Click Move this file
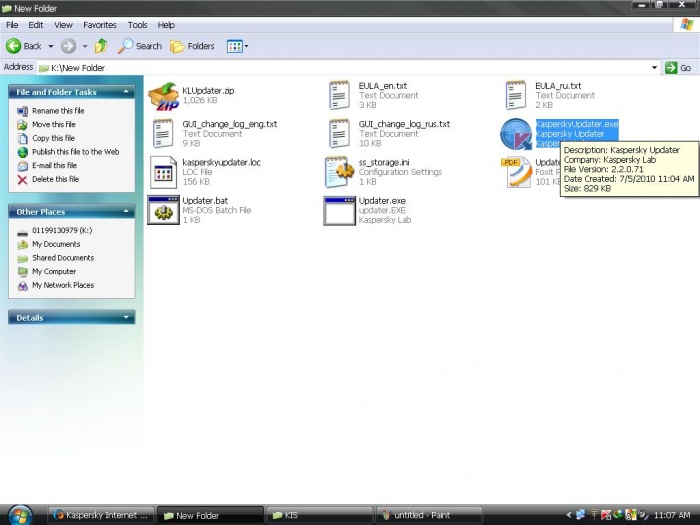700x525 pixels. pos(54,125)
